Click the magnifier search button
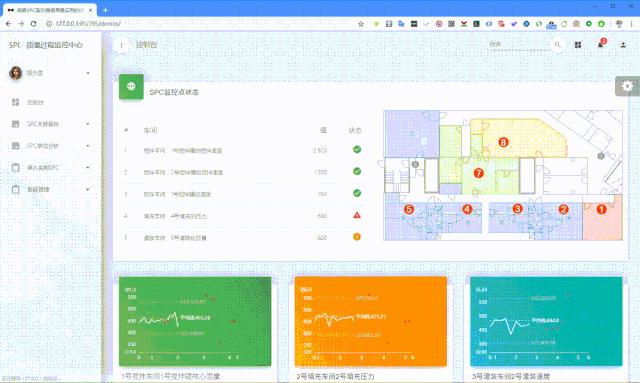Screen dimensions: 640x383 click(x=557, y=45)
